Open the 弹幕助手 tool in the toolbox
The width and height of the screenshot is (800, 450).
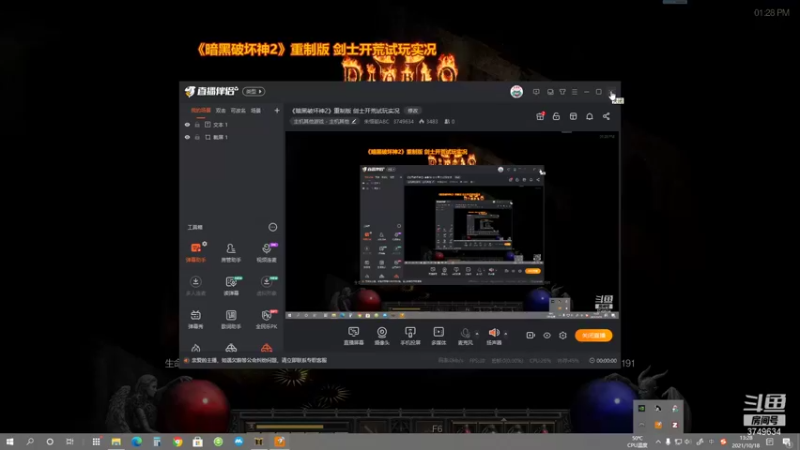(x=195, y=252)
